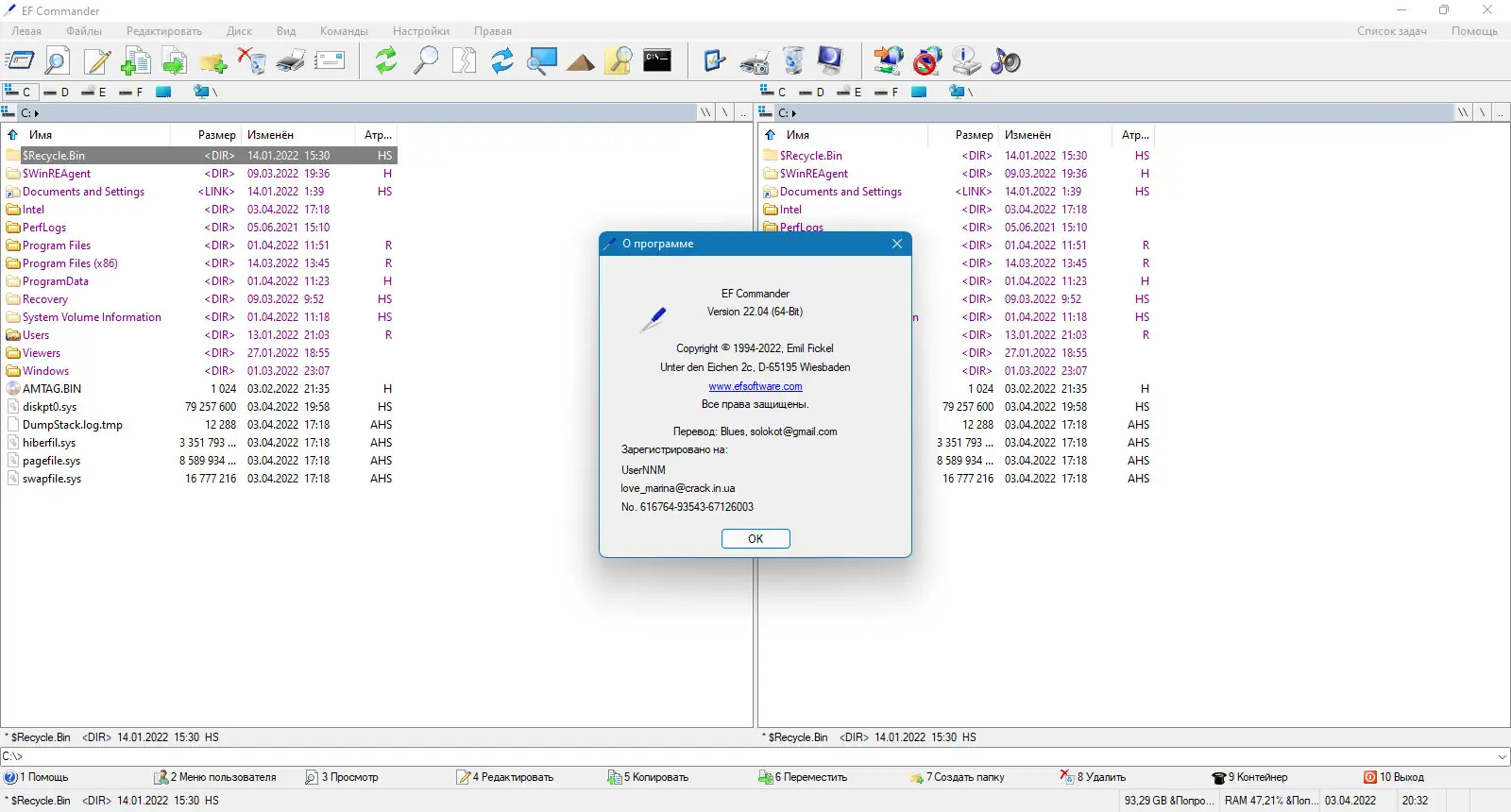Go up a level with right panel '..' button
The image size is (1511, 812).
point(1502,113)
